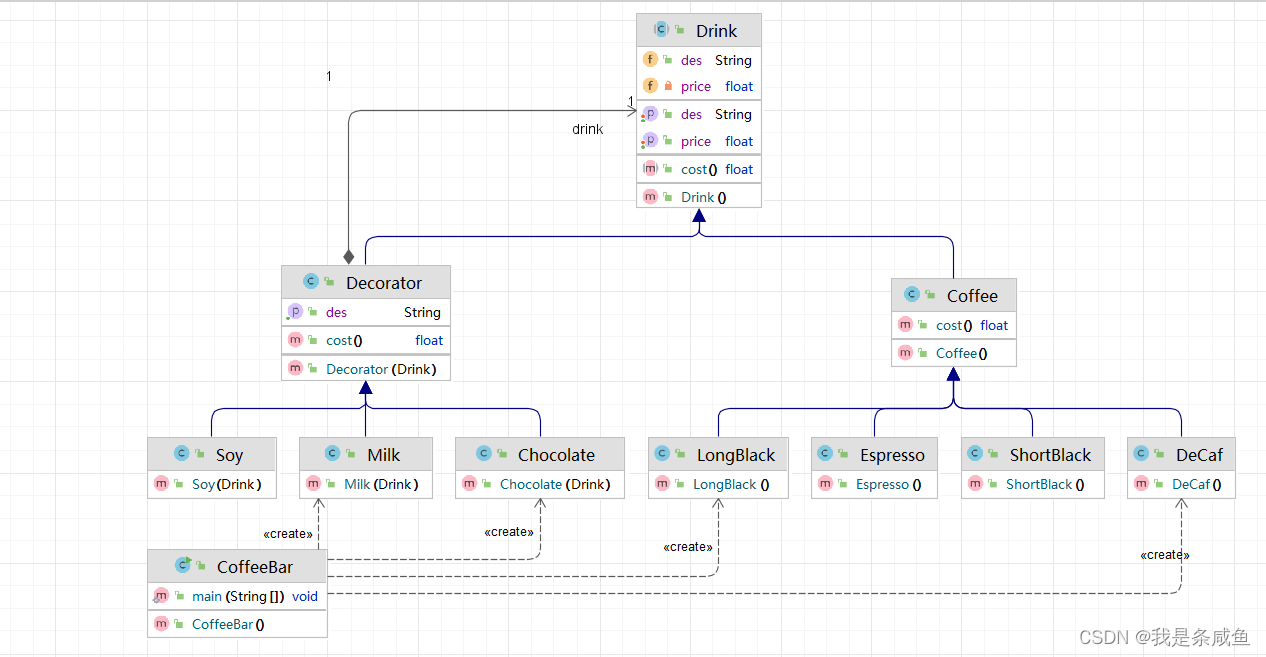Select the LongBlack class header
This screenshot has height=657, width=1266.
tap(718, 454)
